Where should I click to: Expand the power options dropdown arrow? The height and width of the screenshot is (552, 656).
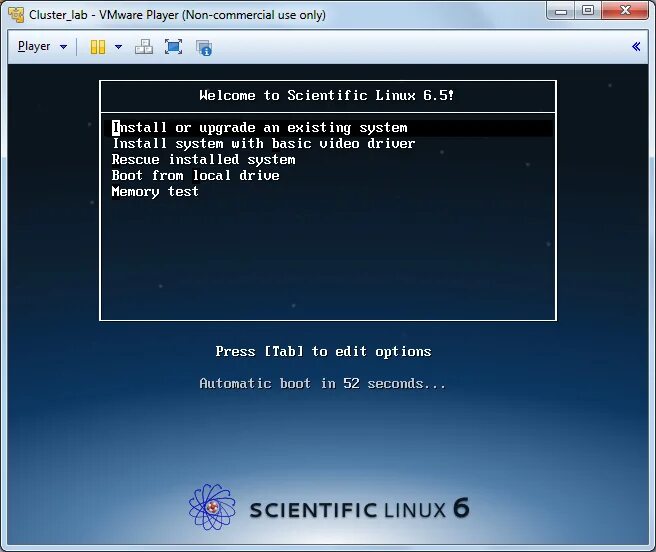(118, 47)
